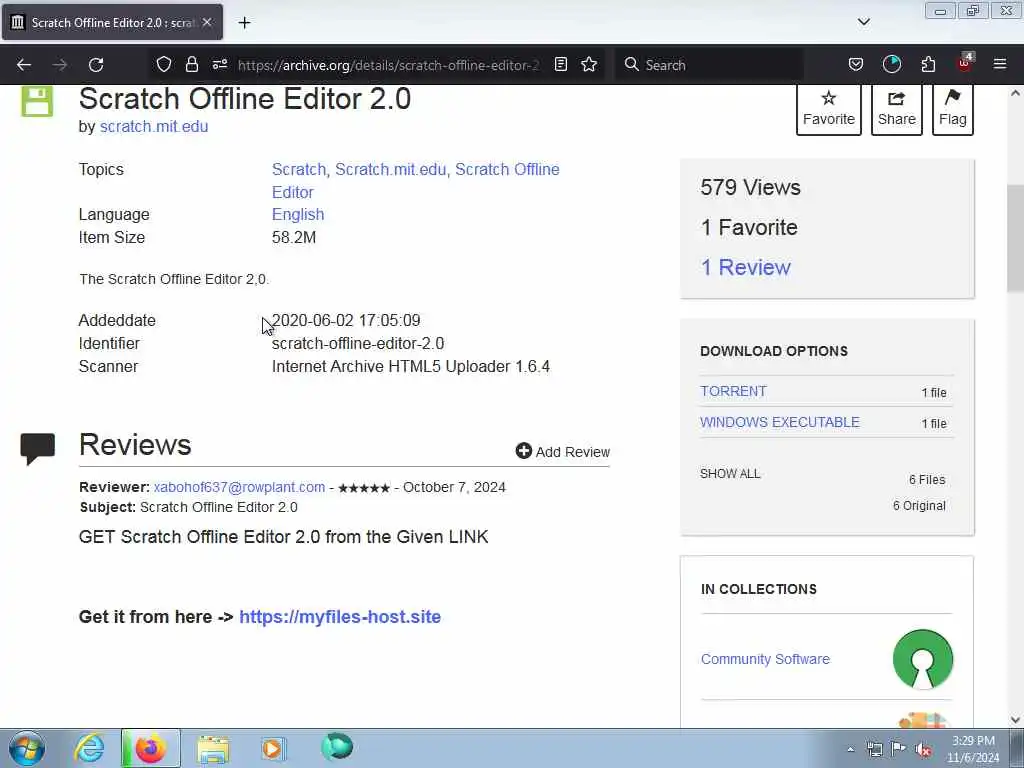The width and height of the screenshot is (1024, 768).
Task: Click the '1 Favorite' text
Action: (x=749, y=228)
